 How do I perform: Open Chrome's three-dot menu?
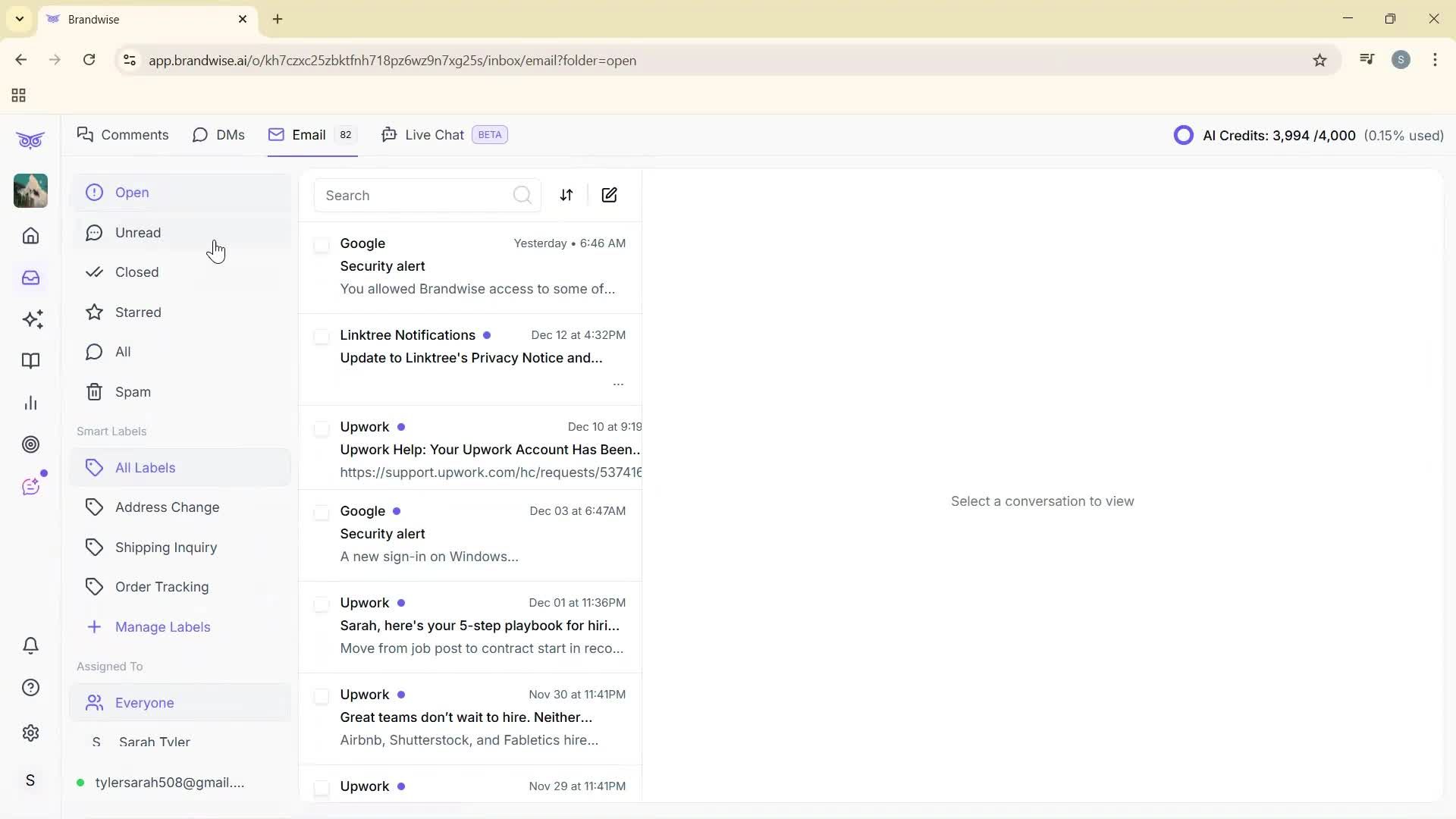1435,60
